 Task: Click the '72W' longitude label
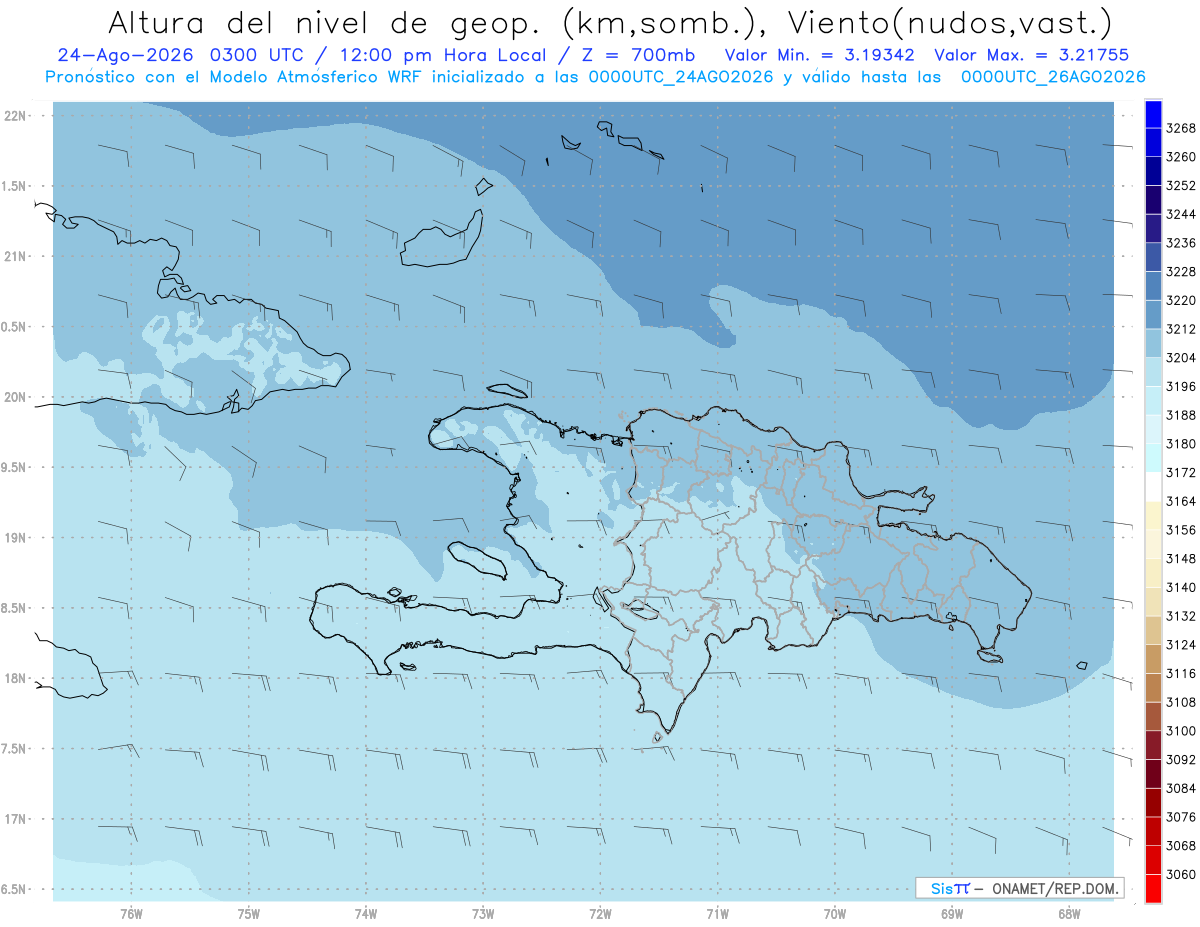pos(600,914)
